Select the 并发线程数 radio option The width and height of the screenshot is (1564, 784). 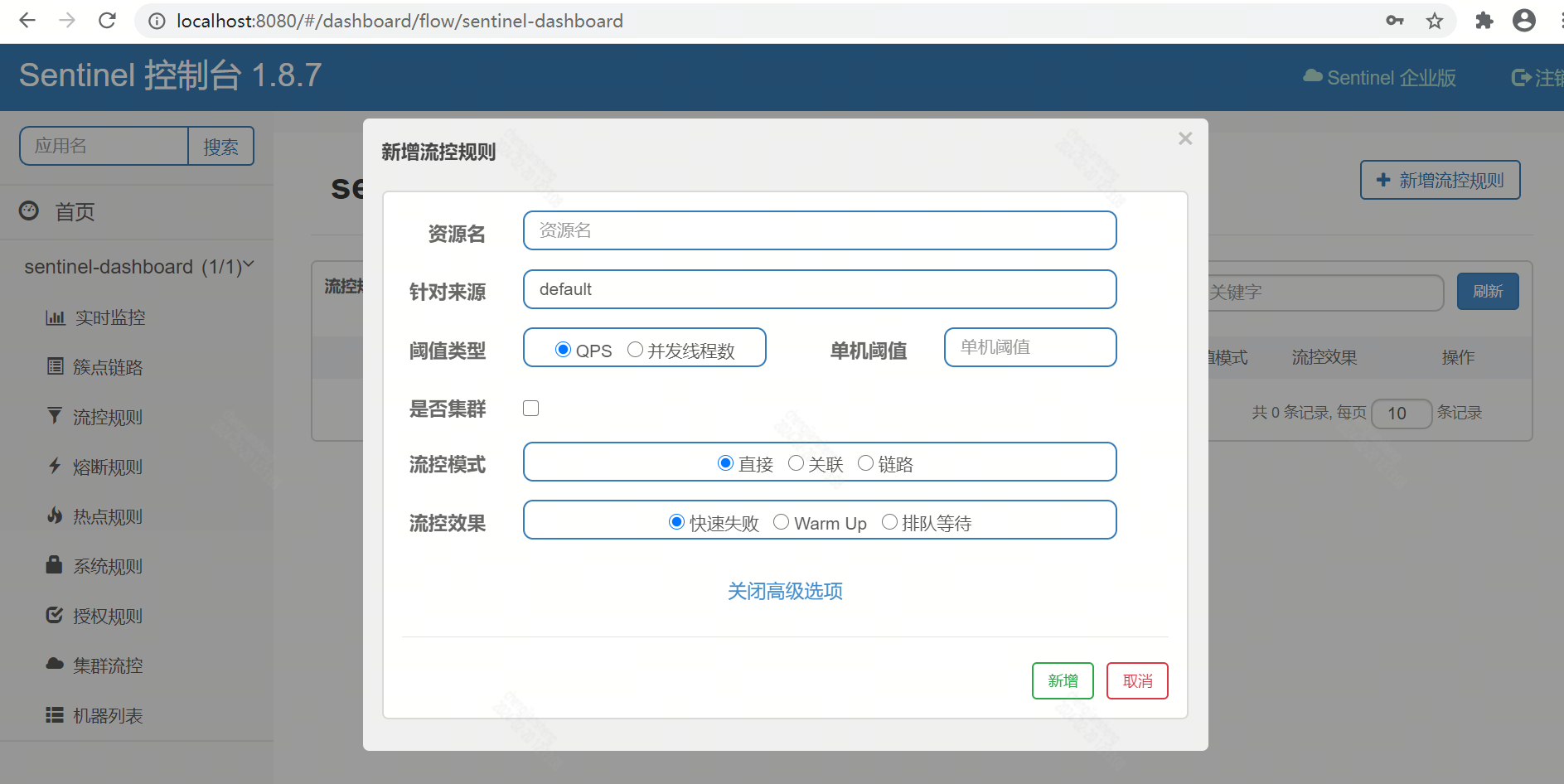635,350
